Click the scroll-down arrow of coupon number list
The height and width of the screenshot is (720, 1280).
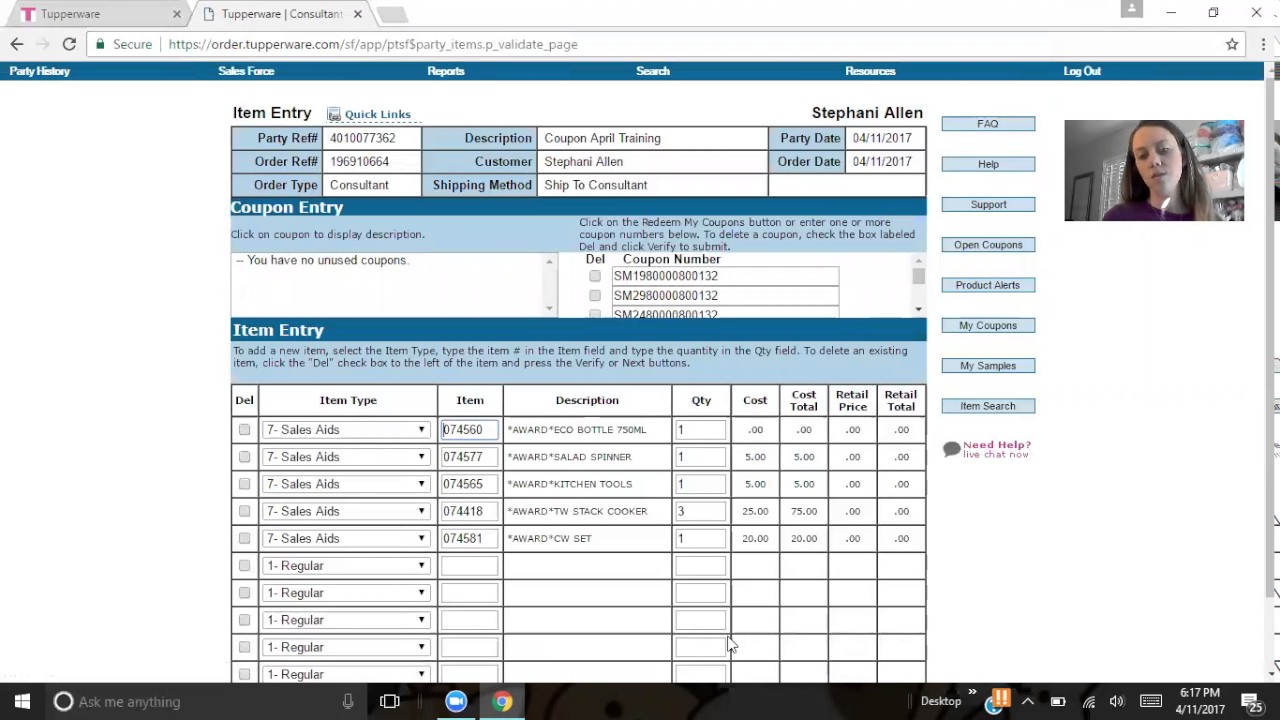(918, 309)
